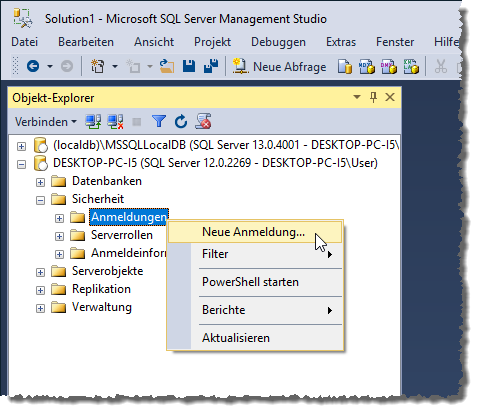The width and height of the screenshot is (479, 416).
Task: Select the Verwaltung tree item
Action: point(102,307)
